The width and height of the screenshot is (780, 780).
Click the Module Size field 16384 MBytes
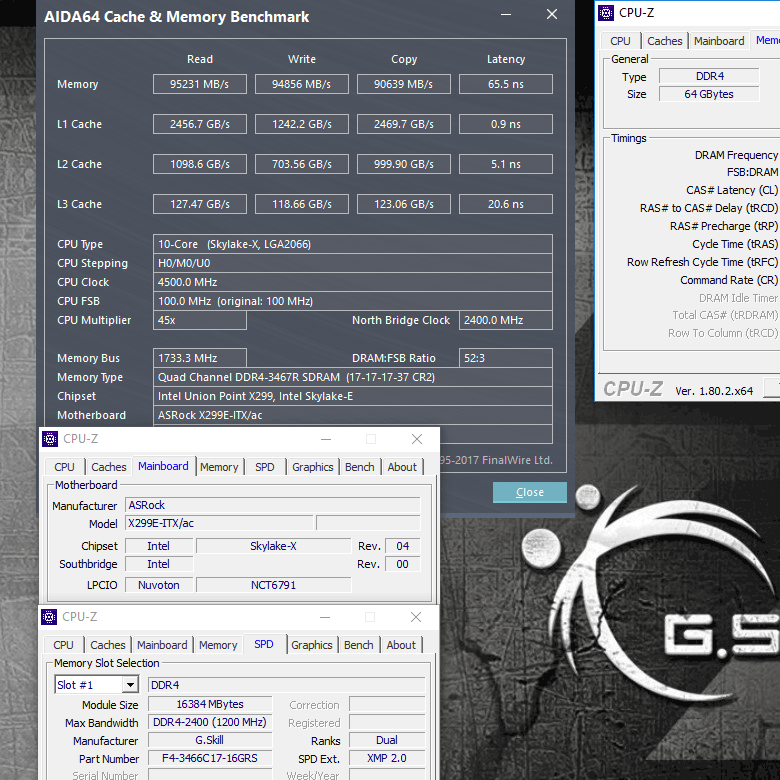(210, 704)
